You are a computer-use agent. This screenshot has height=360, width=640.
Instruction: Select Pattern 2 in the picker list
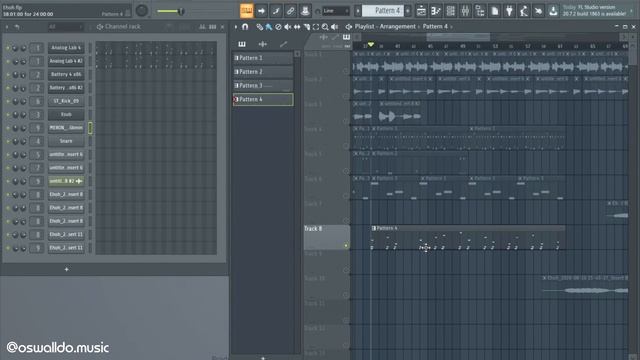[263, 72]
